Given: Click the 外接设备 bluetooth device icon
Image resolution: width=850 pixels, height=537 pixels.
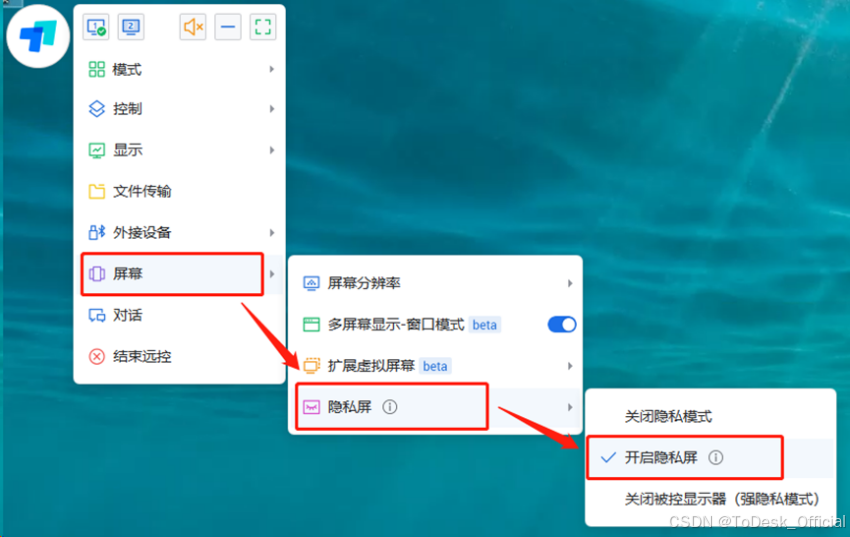Looking at the screenshot, I should 96,232.
